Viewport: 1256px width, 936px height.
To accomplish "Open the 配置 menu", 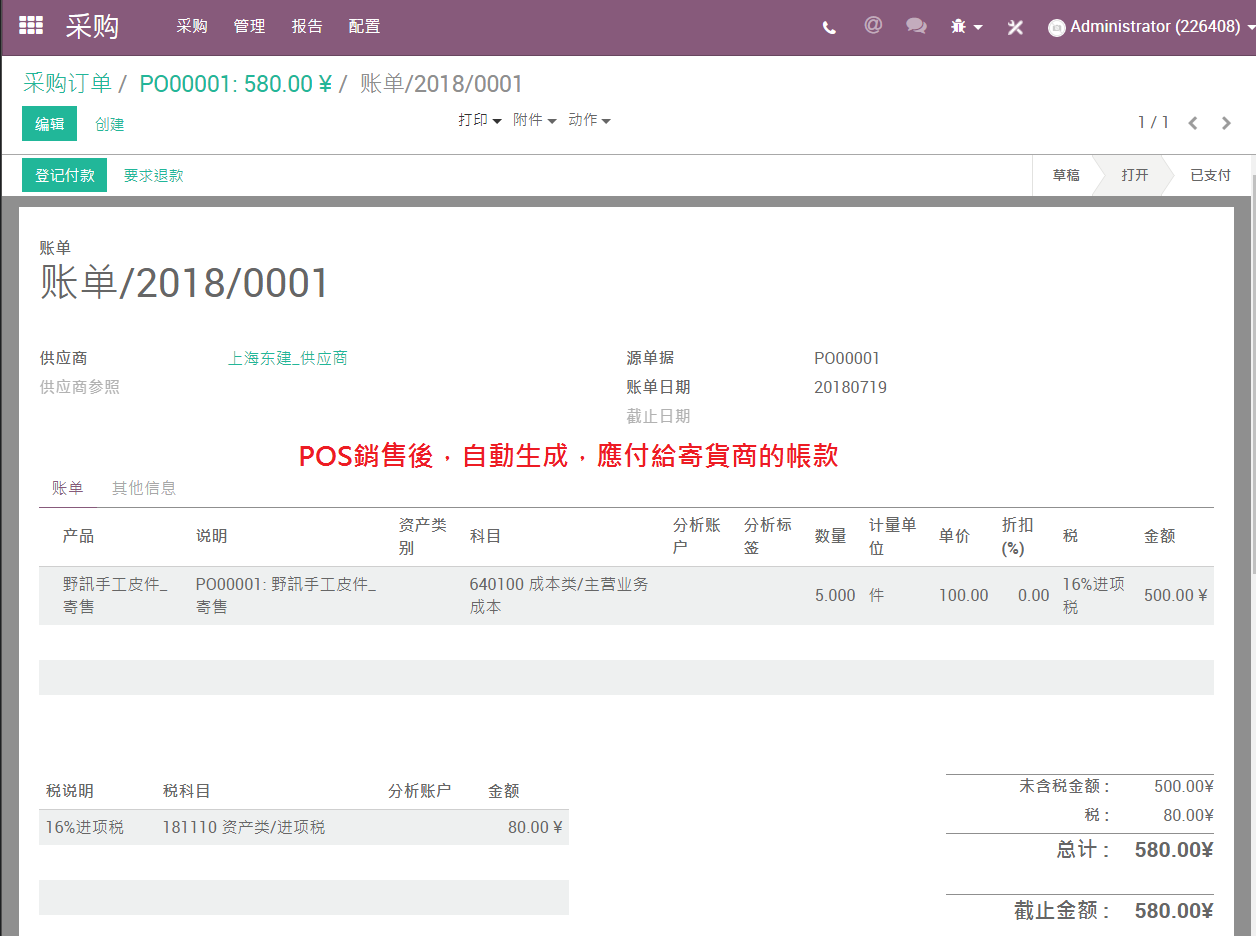I will tap(365, 27).
